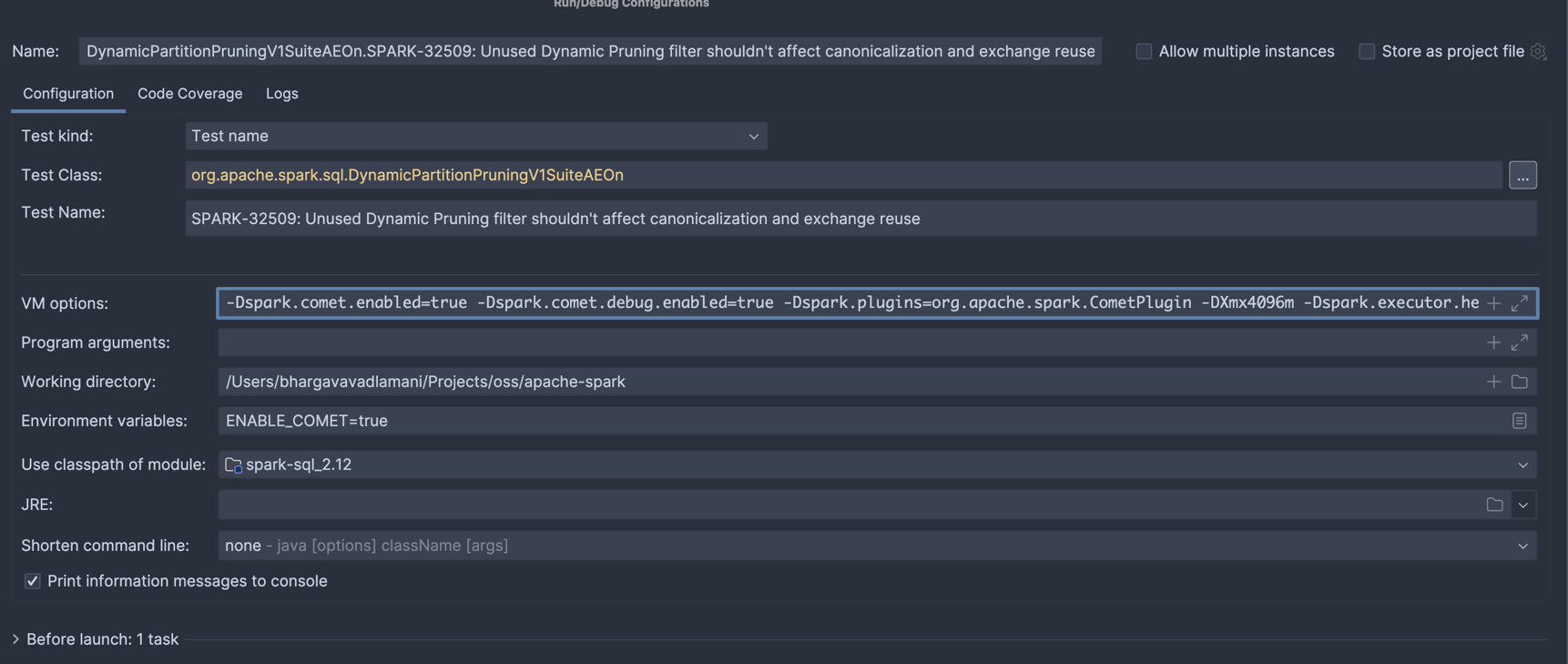Insert macro via Program arguments plus icon
1568x664 pixels.
1493,342
